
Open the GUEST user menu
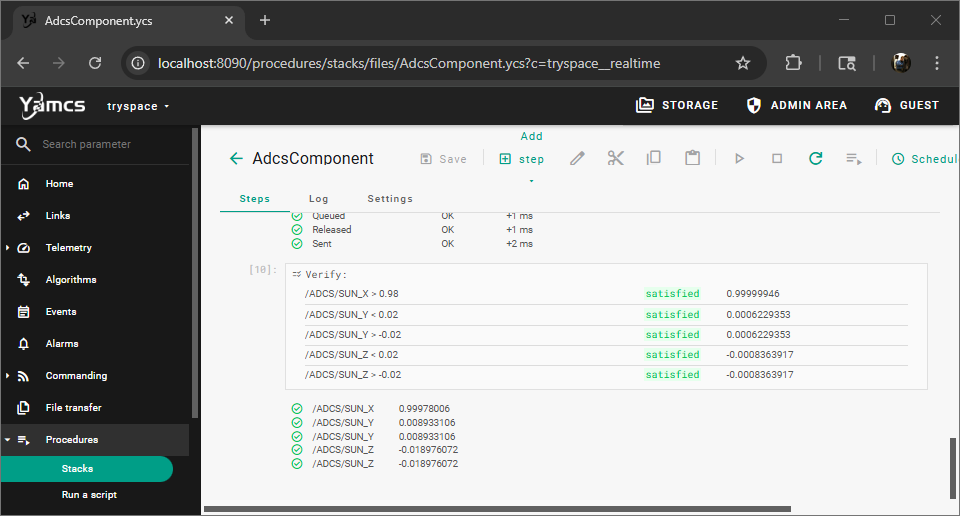tap(907, 105)
